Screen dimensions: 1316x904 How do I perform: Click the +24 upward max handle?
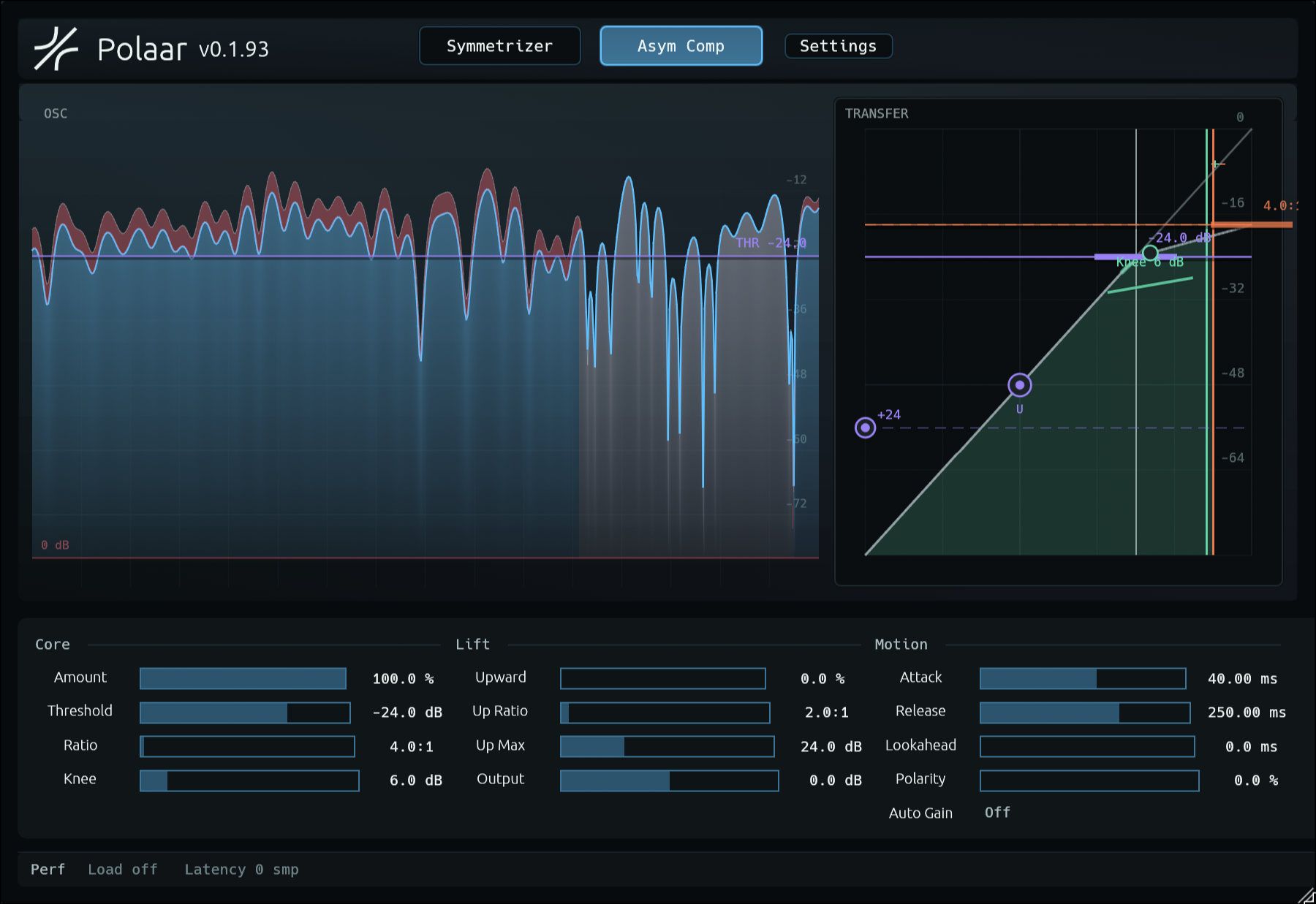pyautogui.click(x=865, y=428)
